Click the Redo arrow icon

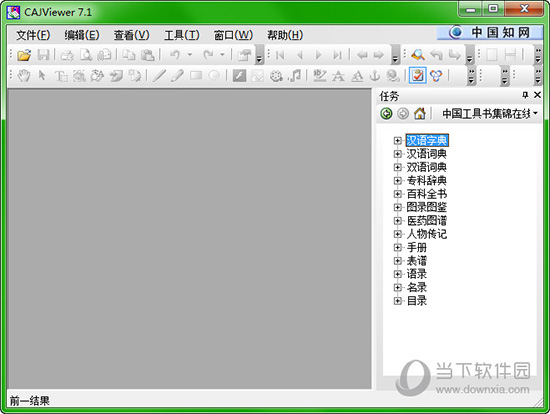coord(208,55)
